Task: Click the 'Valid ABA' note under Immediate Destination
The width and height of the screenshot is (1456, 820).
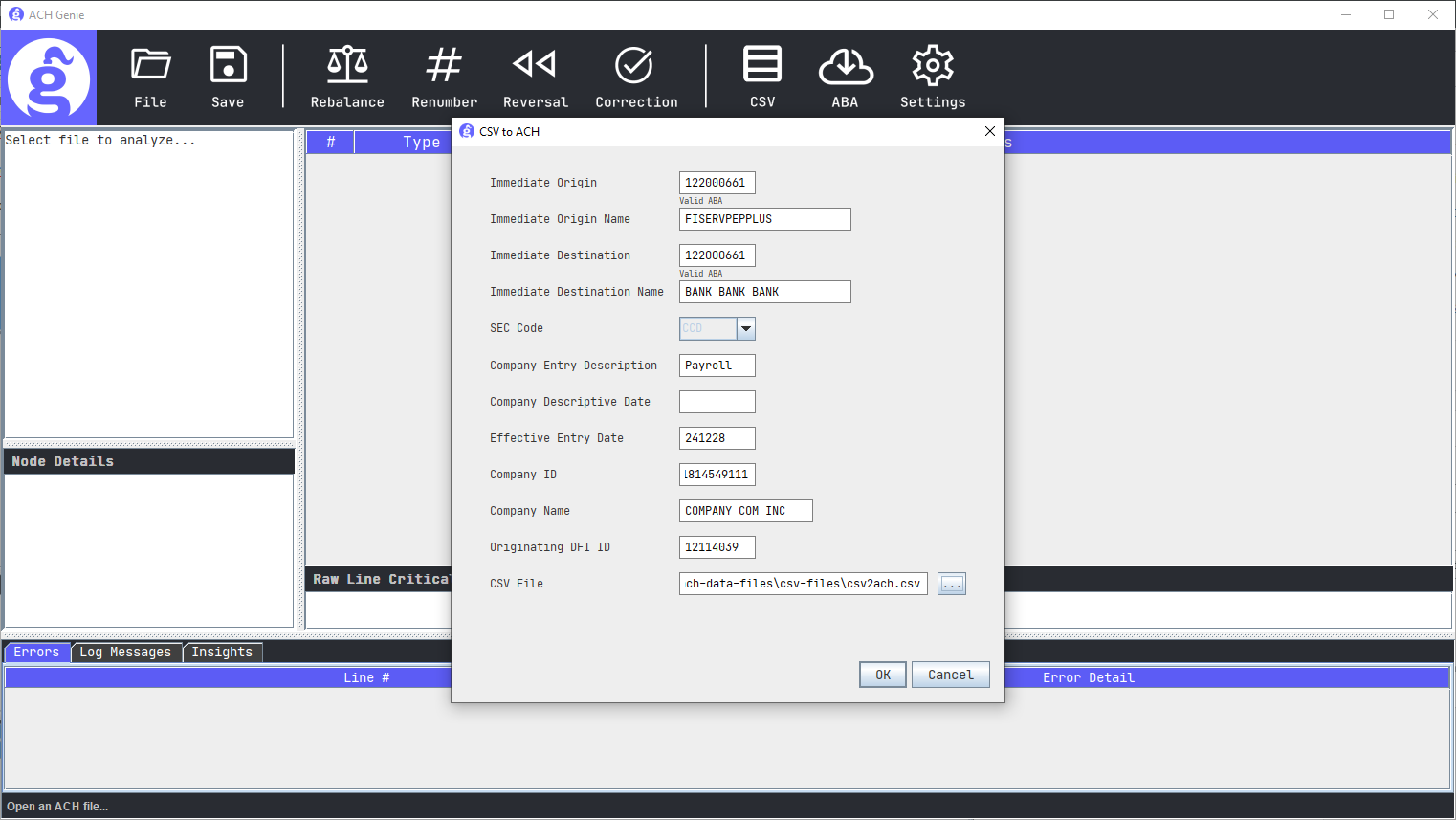Action: [701, 274]
